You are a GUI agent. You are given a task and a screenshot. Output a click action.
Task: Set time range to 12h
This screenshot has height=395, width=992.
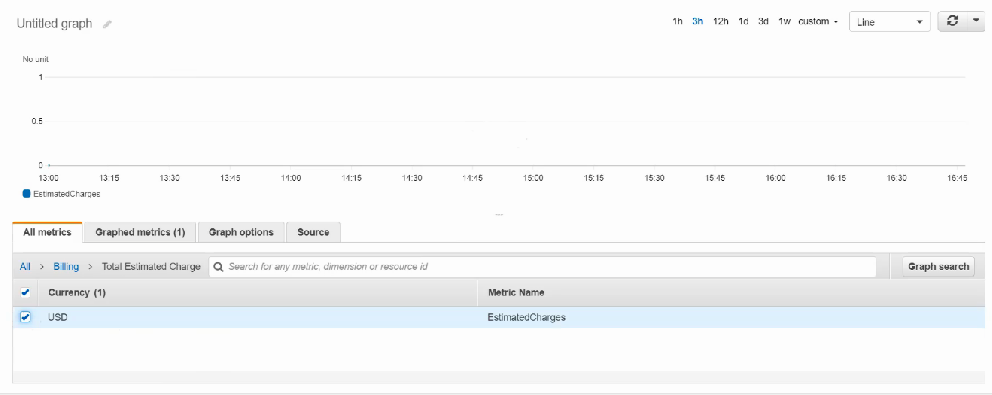(721, 22)
